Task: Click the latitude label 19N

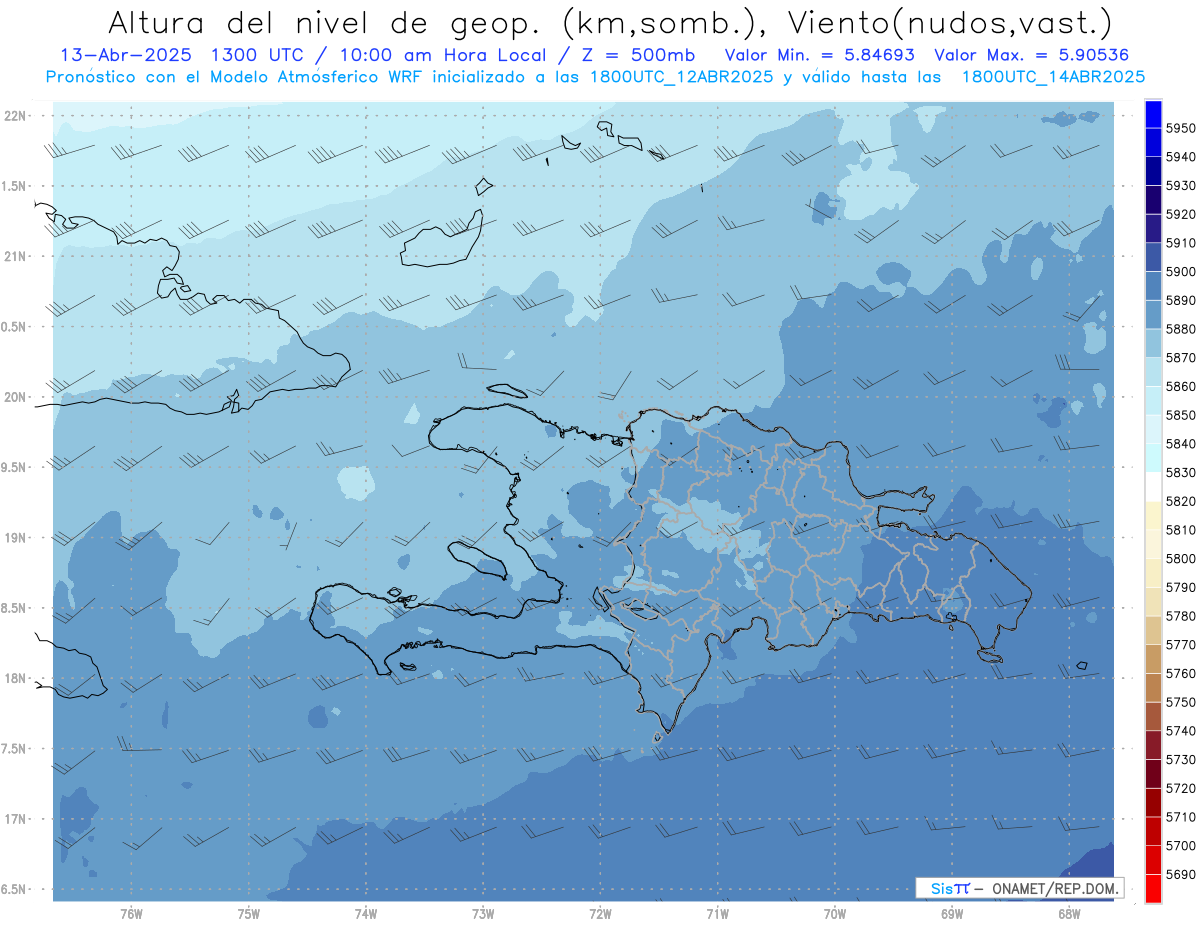Action: 17,537
